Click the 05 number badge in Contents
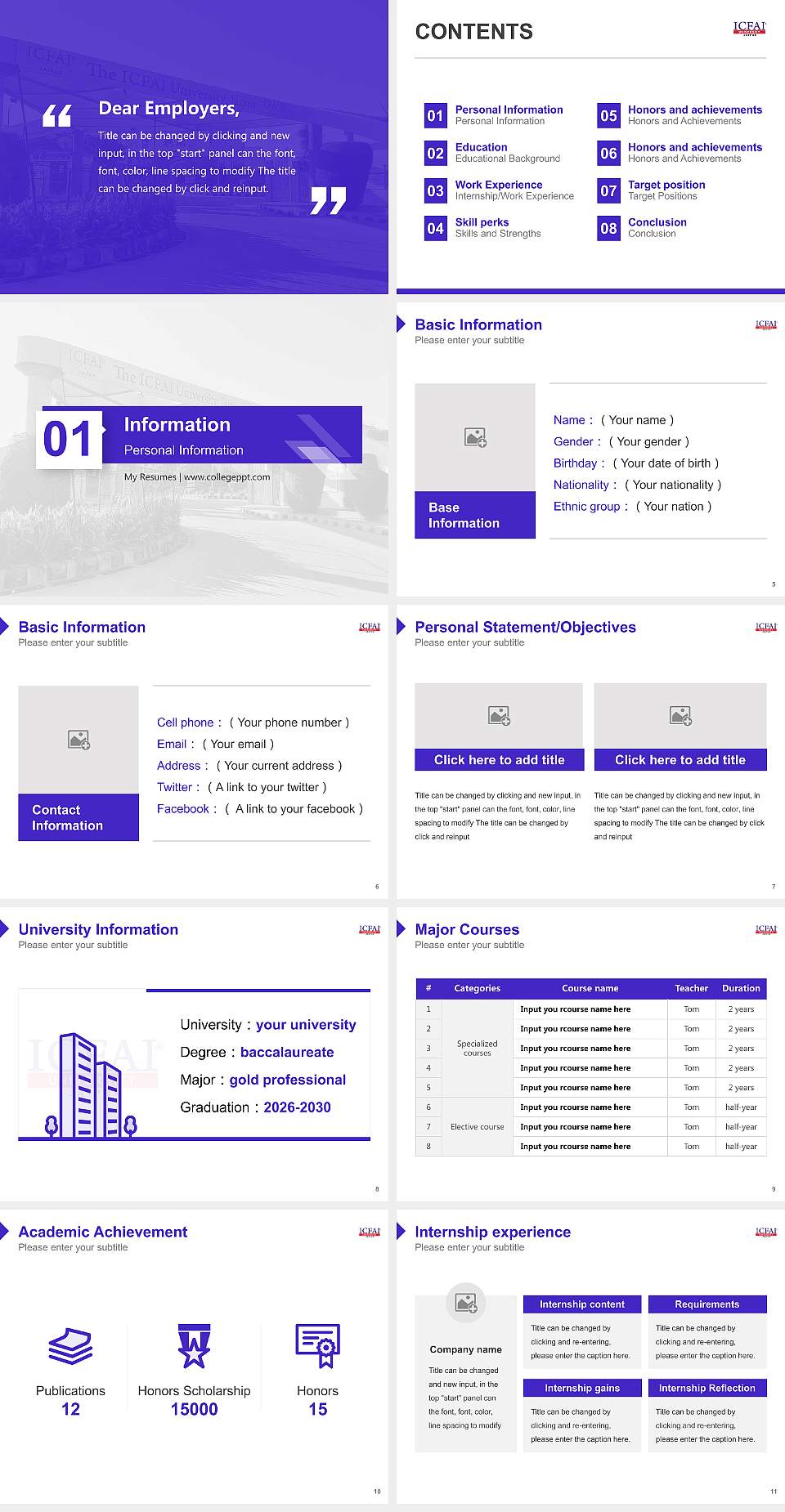The width and height of the screenshot is (785, 1512). point(609,115)
